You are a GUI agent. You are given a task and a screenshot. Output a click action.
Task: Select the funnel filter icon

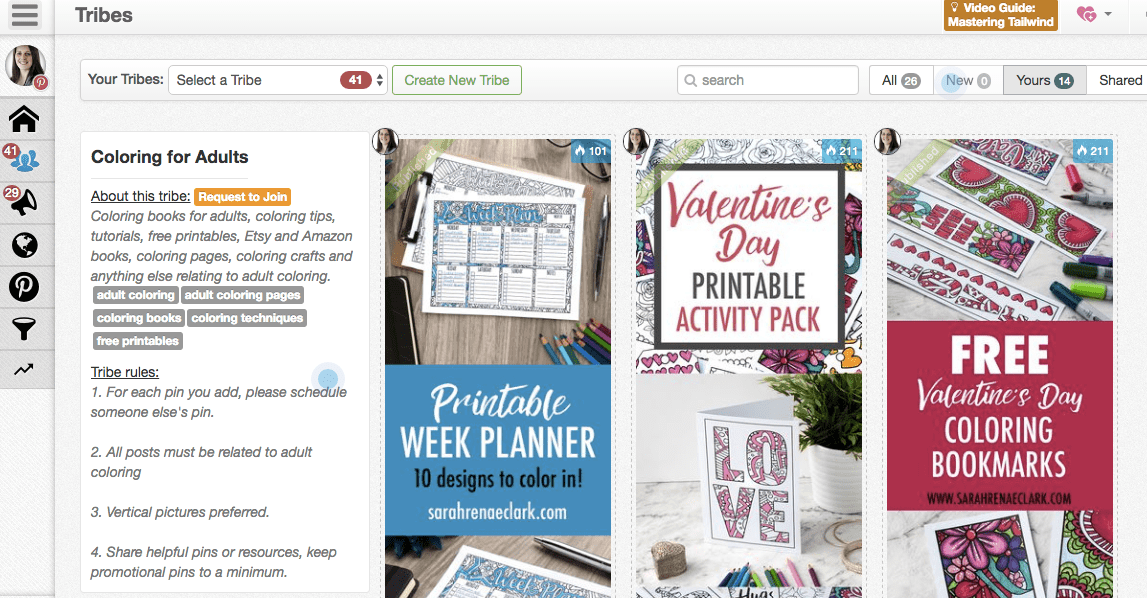coord(24,329)
